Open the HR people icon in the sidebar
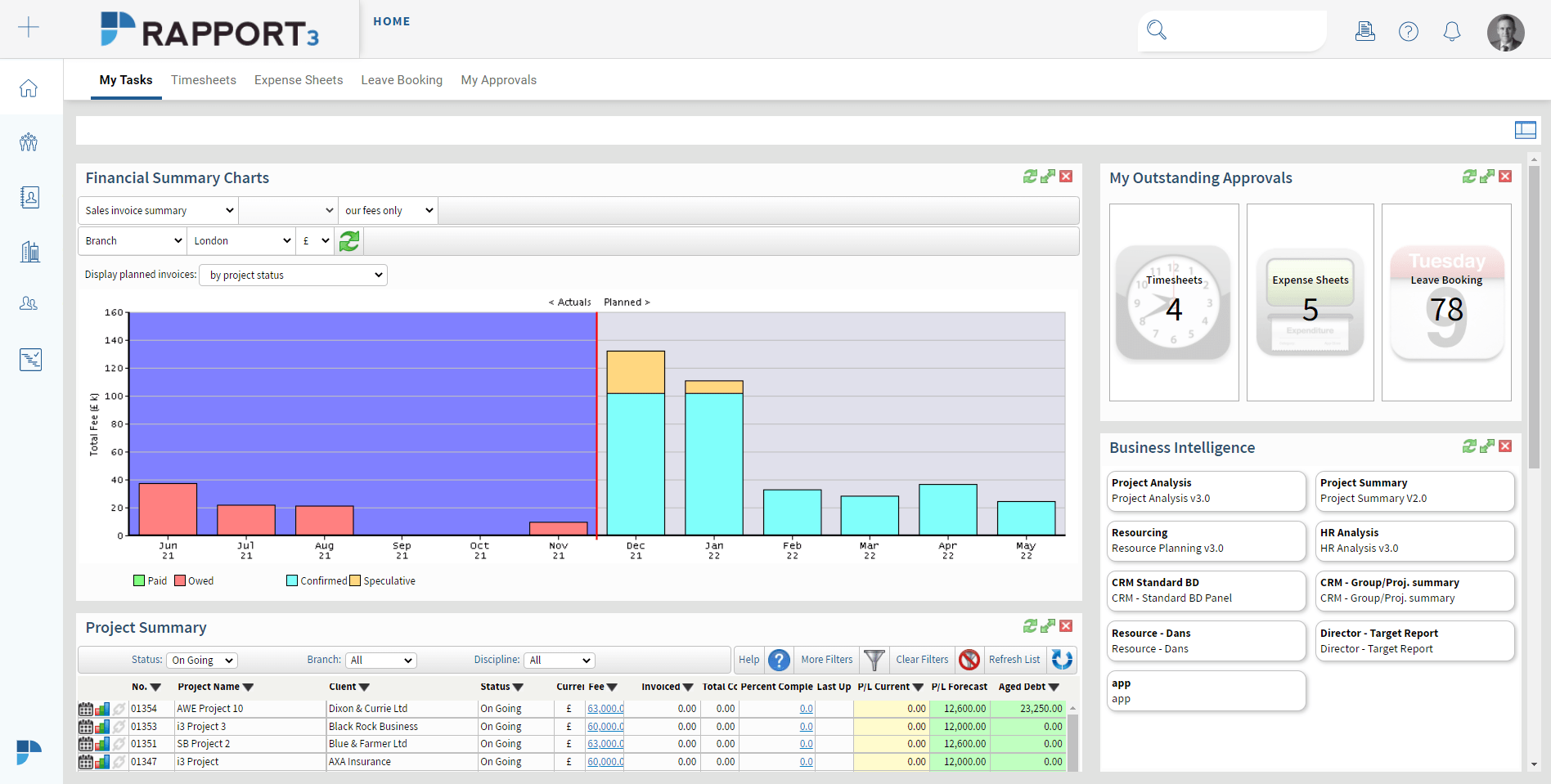Image resolution: width=1551 pixels, height=784 pixels. 29,303
